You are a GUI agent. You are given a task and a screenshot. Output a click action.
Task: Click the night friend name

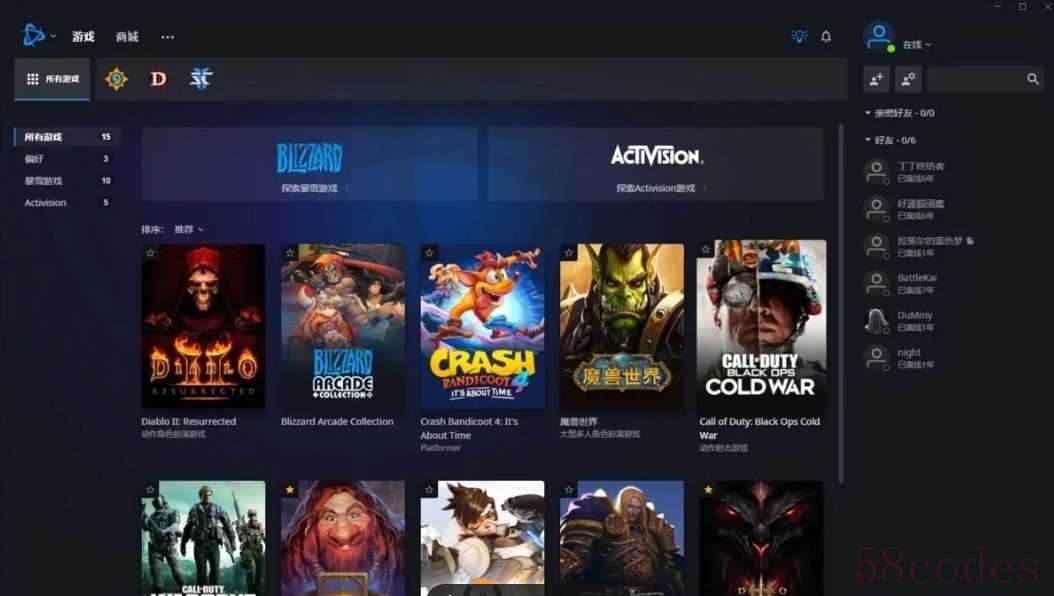point(909,352)
